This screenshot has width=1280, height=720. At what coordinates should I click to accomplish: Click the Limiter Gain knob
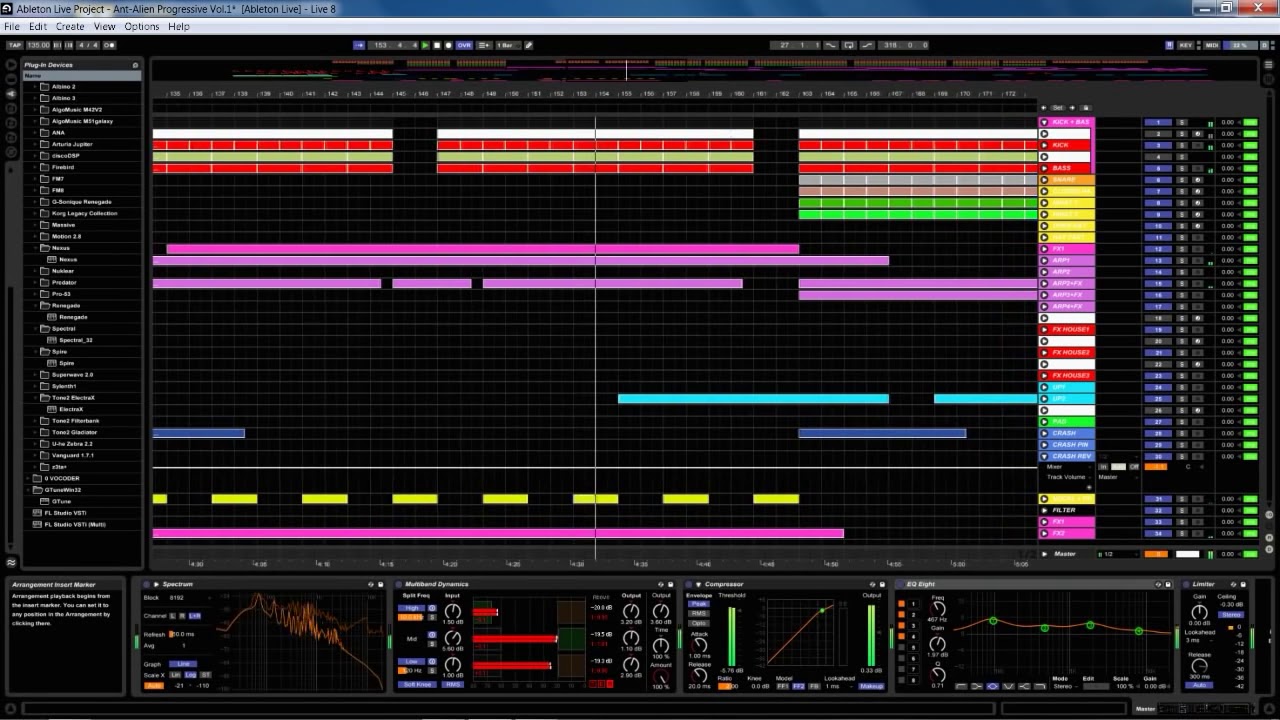coord(1199,612)
